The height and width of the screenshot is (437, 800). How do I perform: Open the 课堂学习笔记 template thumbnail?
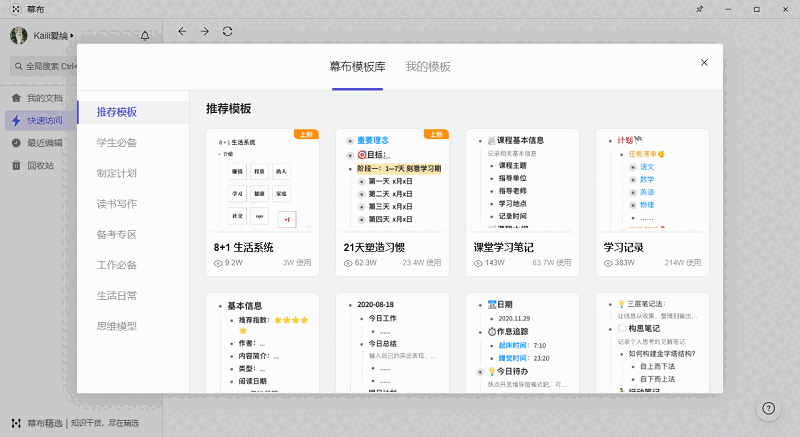(x=522, y=181)
